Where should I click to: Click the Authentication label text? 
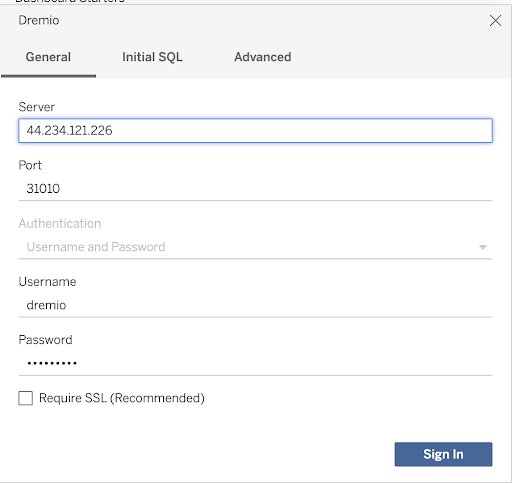(x=60, y=223)
